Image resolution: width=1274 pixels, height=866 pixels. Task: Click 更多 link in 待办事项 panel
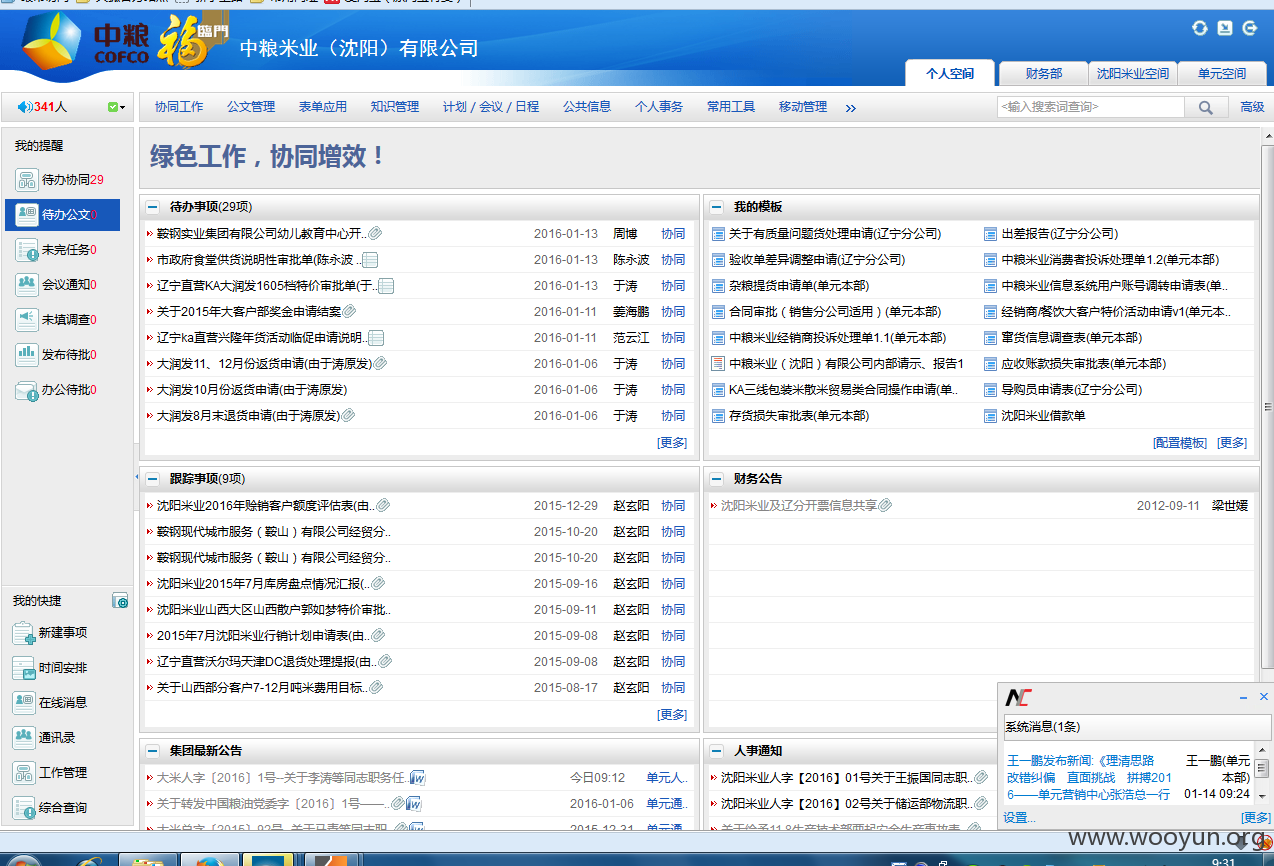click(x=672, y=443)
